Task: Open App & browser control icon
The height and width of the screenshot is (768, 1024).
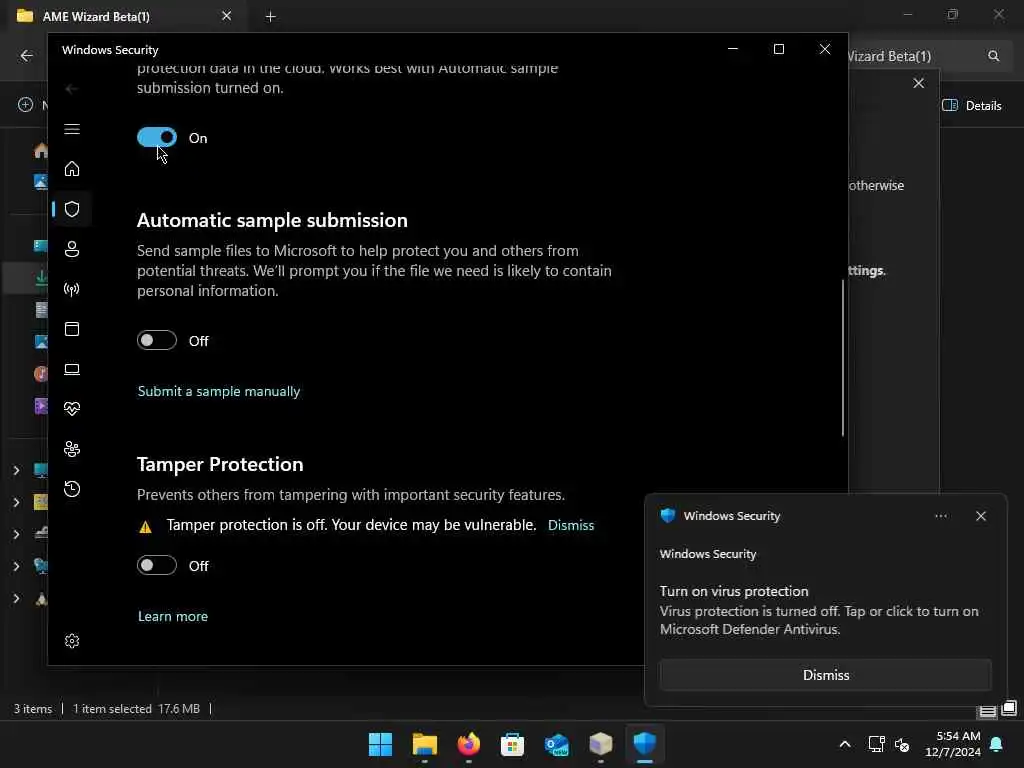Action: pos(72,328)
